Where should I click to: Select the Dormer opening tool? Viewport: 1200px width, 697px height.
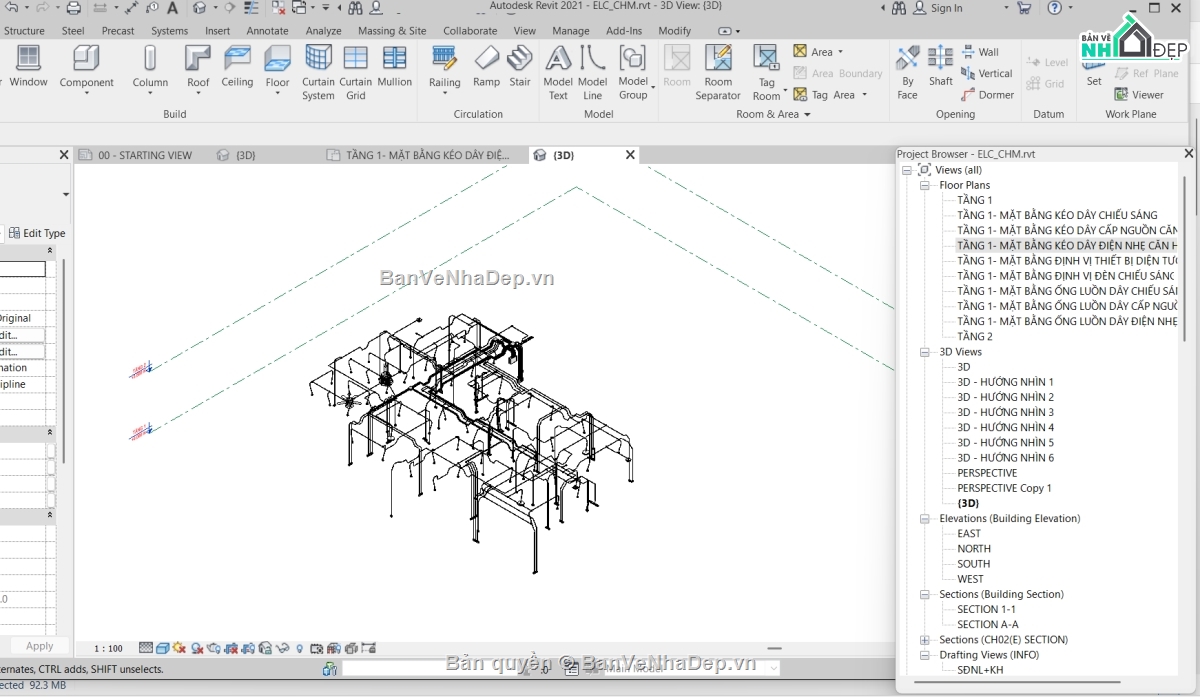[988, 95]
